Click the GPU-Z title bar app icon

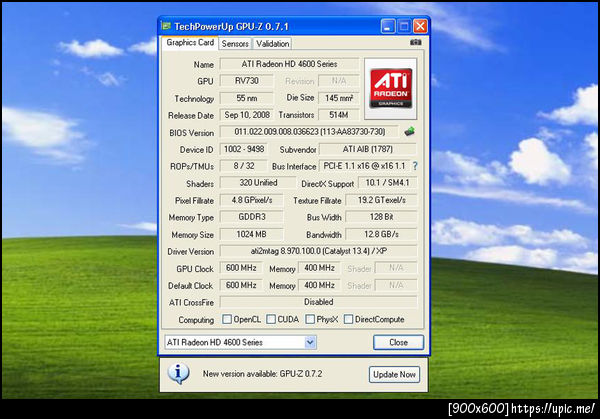[166, 26]
